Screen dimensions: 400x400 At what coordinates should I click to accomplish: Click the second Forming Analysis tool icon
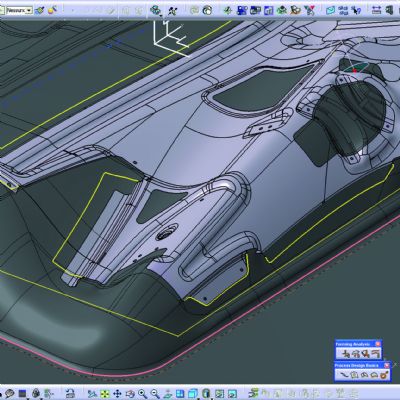(x=355, y=354)
